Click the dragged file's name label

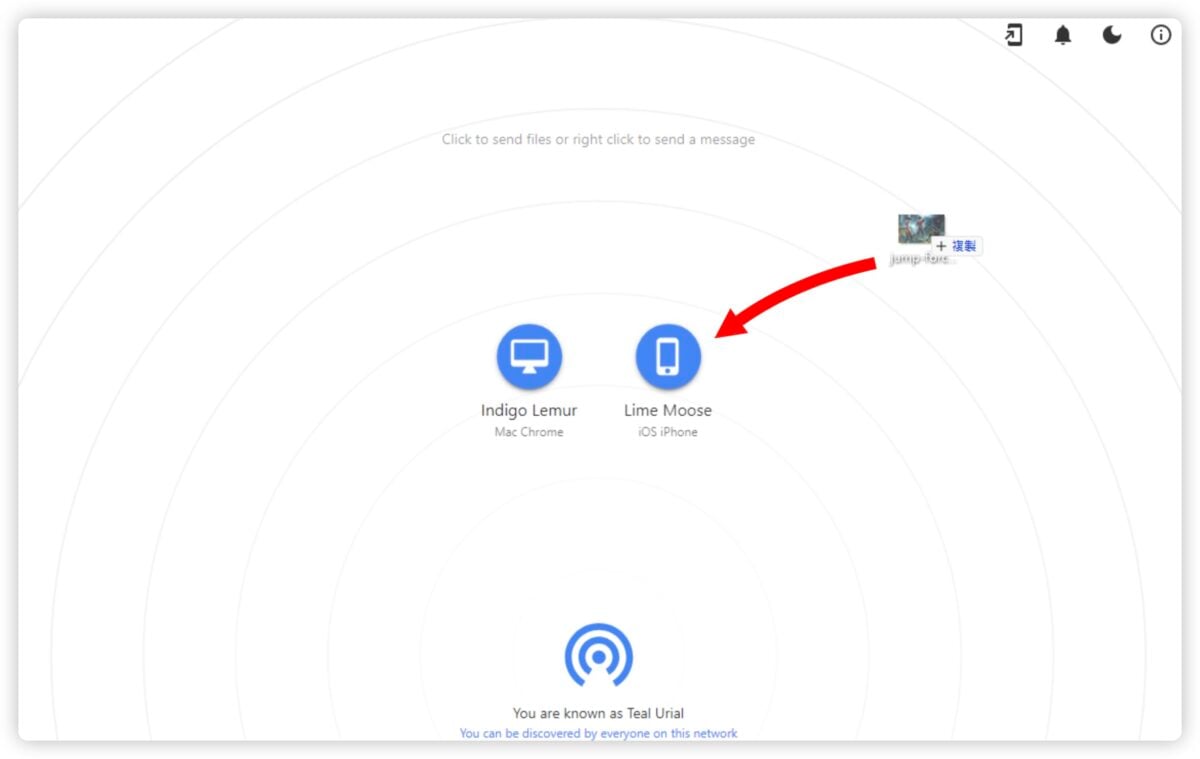click(x=923, y=260)
